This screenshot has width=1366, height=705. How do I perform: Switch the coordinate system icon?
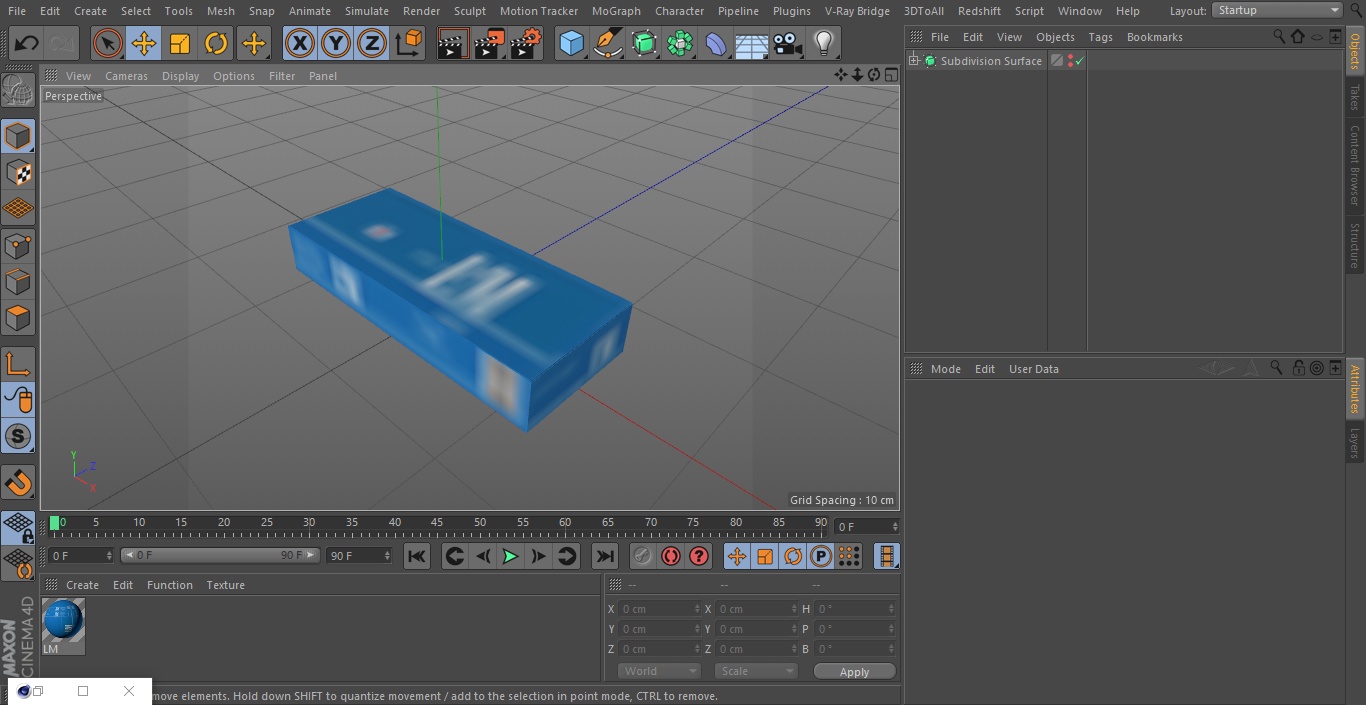(409, 43)
